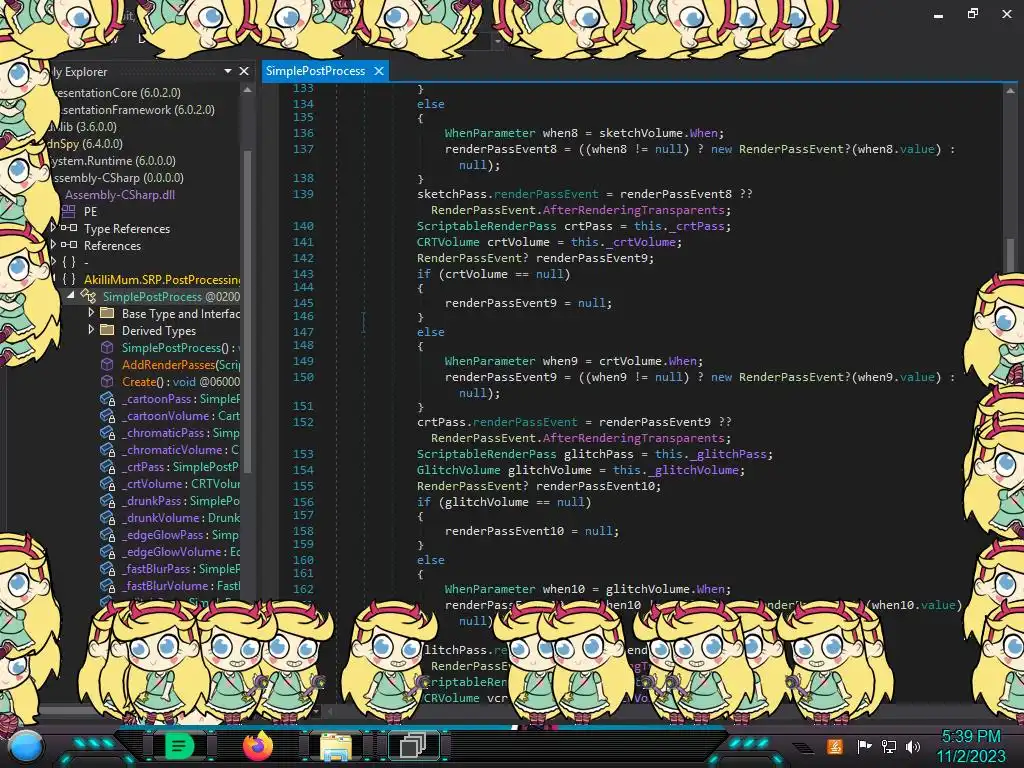Viewport: 1024px width, 768px height.
Task: Click the _crtPass field icon
Action: coord(107,466)
